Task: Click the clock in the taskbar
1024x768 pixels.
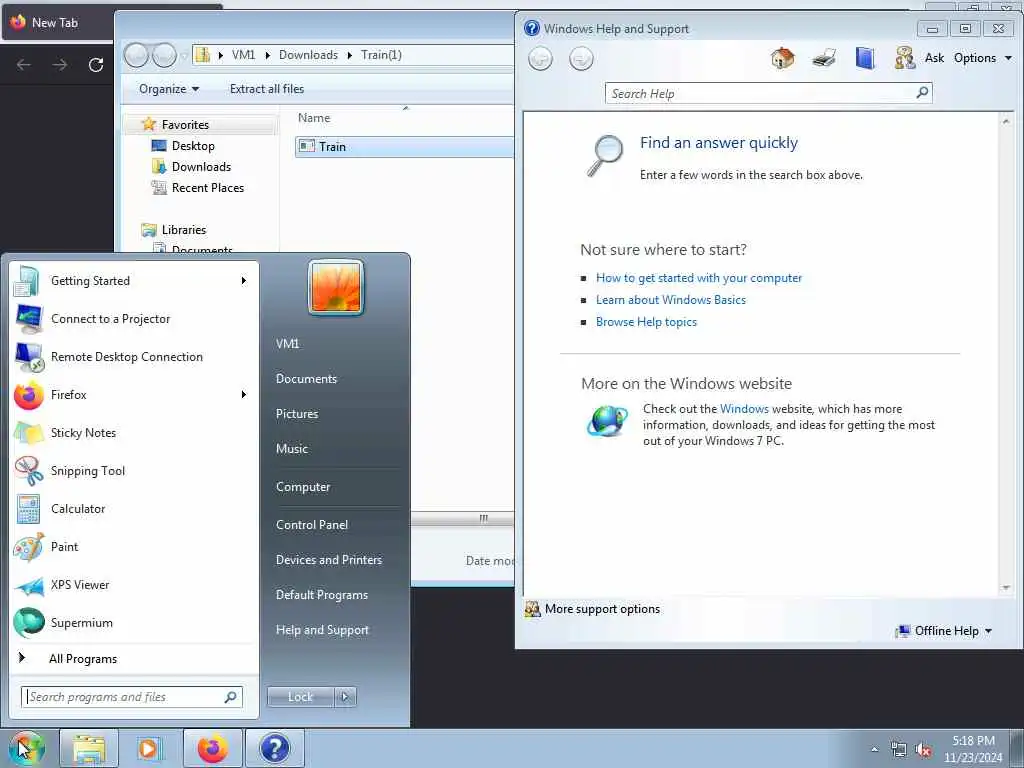Action: point(973,749)
